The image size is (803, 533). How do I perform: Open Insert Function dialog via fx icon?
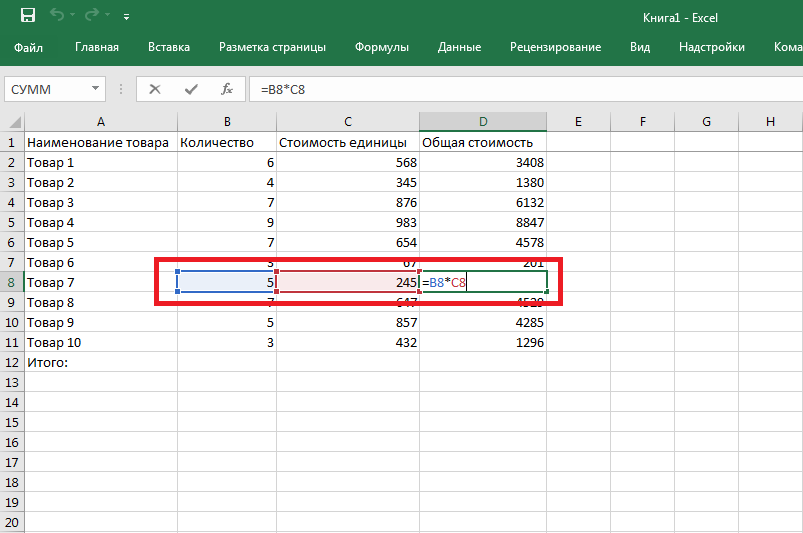pos(227,89)
